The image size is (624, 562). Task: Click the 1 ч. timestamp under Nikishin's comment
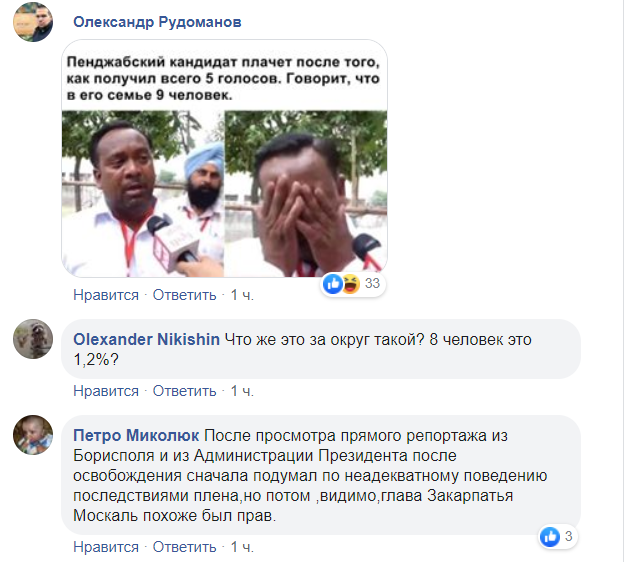[242, 391]
